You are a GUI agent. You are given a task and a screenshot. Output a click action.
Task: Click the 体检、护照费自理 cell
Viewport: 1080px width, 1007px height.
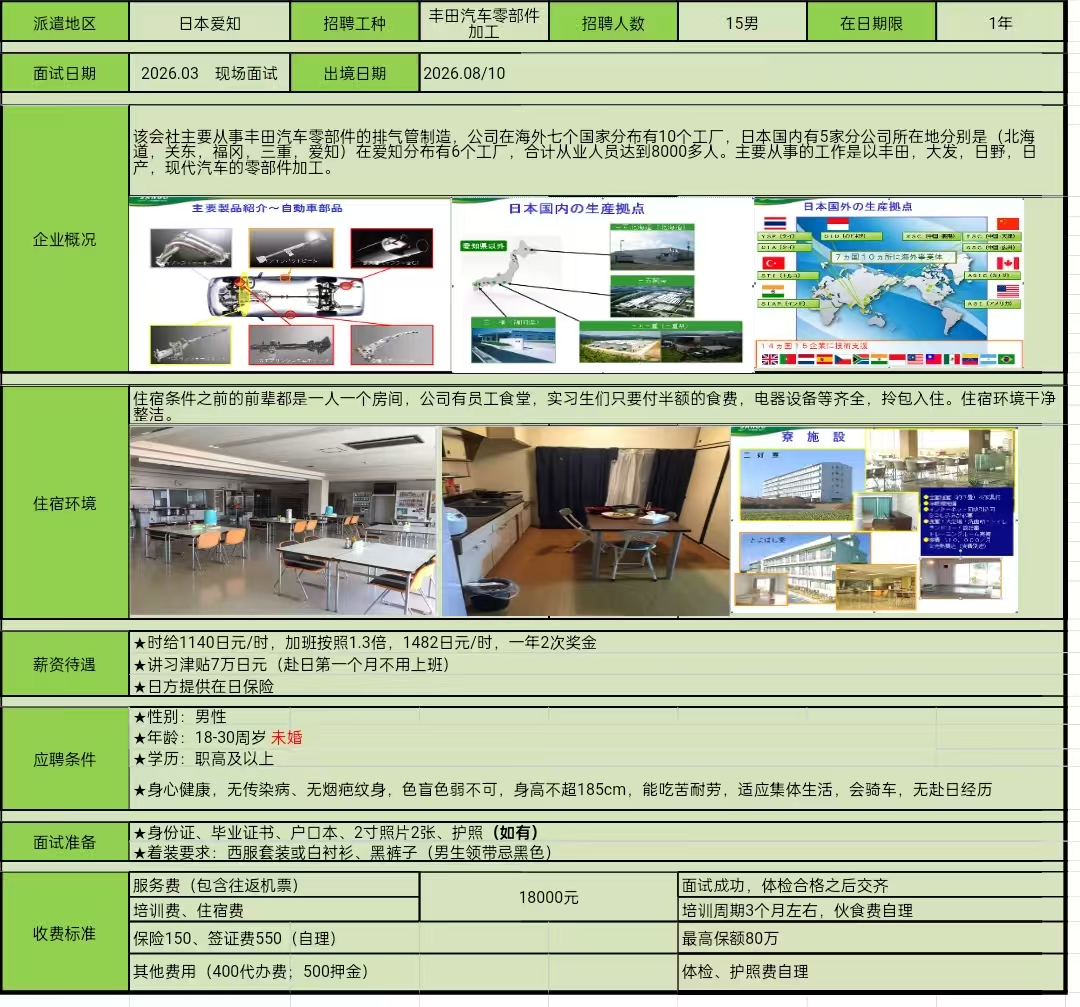click(871, 971)
